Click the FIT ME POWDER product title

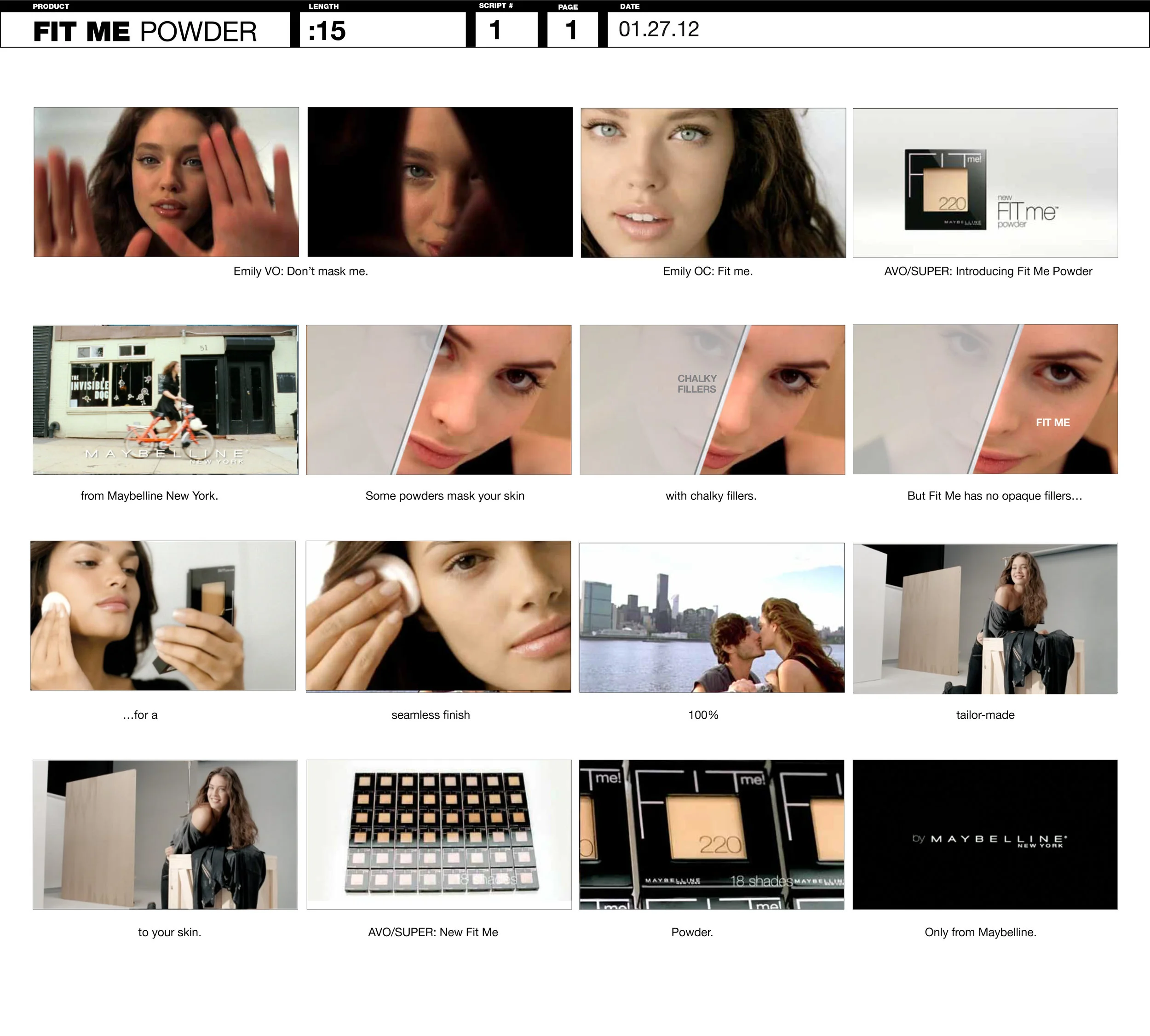point(145,31)
